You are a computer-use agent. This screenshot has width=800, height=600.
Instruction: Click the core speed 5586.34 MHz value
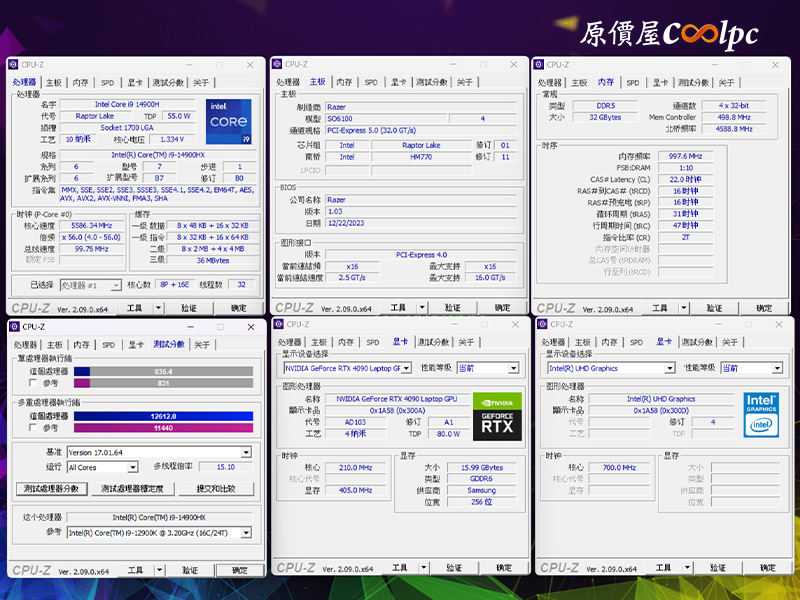pyautogui.click(x=91, y=226)
